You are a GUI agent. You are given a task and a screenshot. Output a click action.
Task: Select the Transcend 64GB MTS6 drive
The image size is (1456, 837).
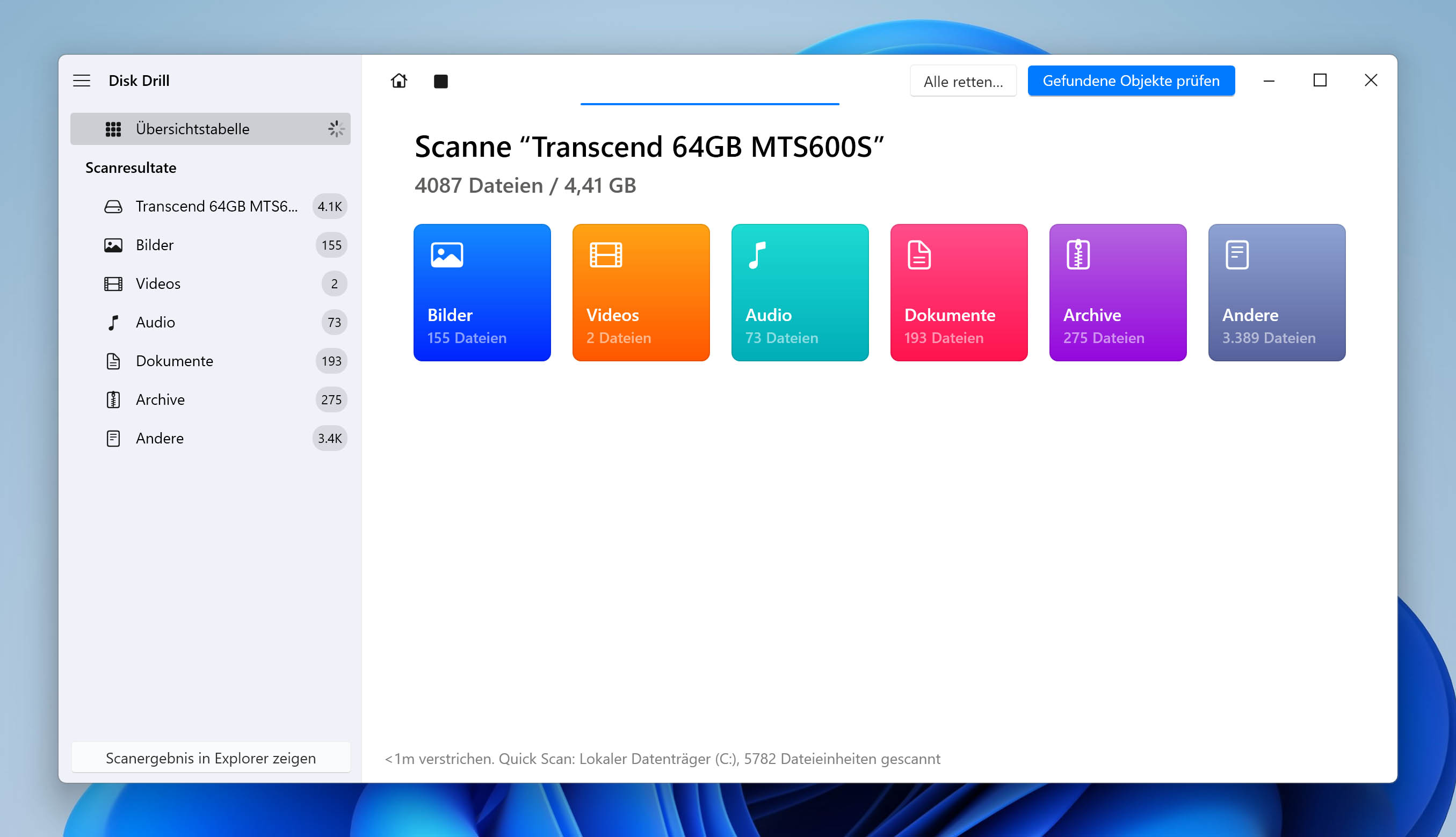(x=215, y=206)
